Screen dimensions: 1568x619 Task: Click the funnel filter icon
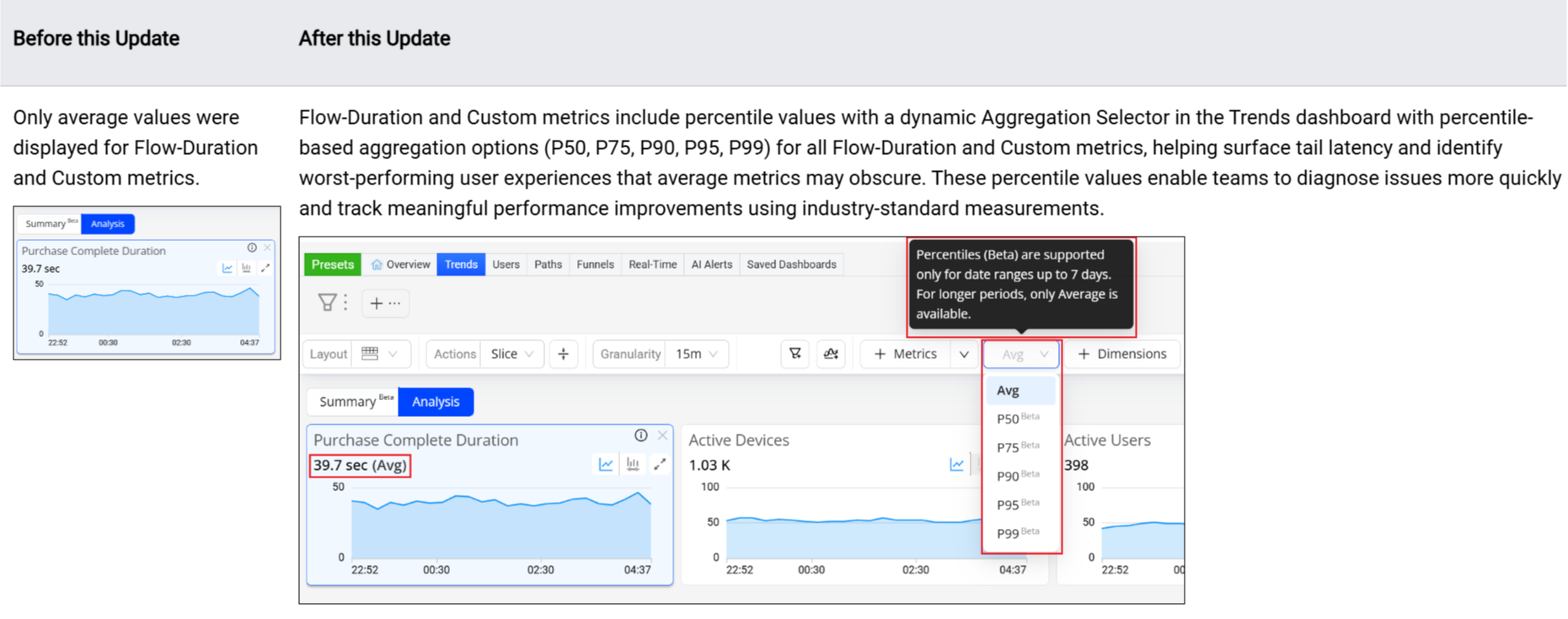pyautogui.click(x=327, y=302)
